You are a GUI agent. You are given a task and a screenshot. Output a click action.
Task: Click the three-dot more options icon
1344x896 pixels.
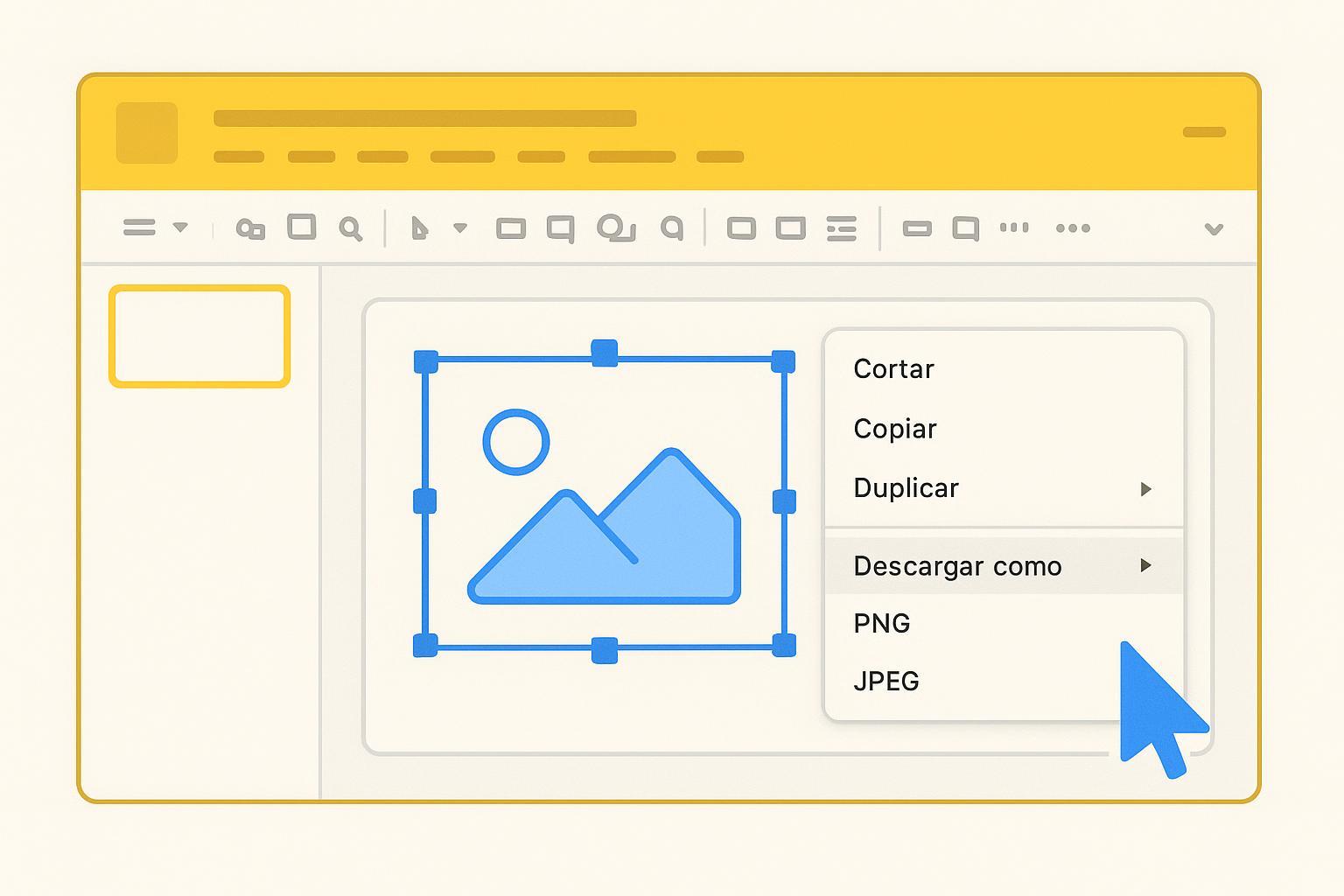(1073, 228)
